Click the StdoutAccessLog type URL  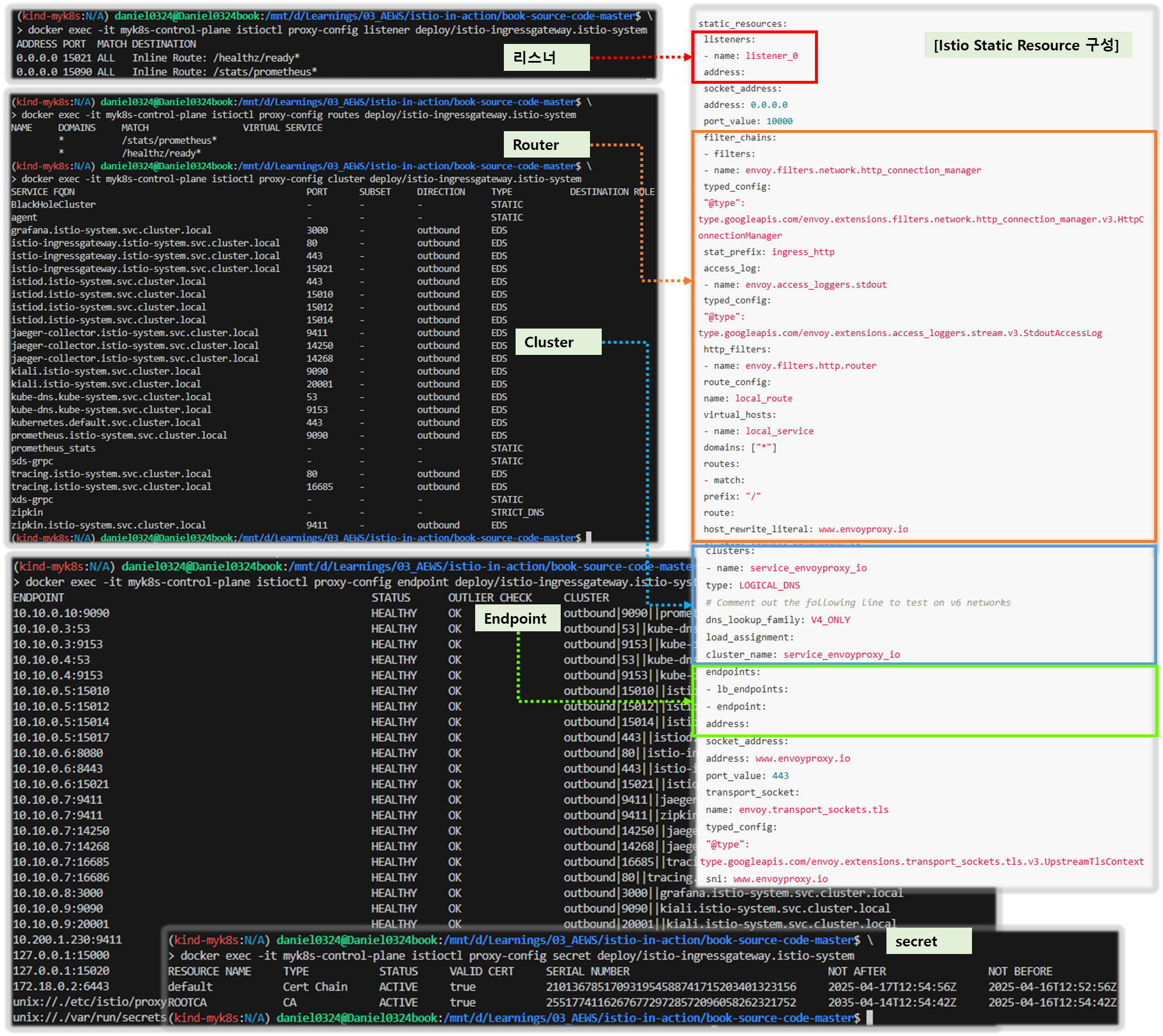pos(899,333)
